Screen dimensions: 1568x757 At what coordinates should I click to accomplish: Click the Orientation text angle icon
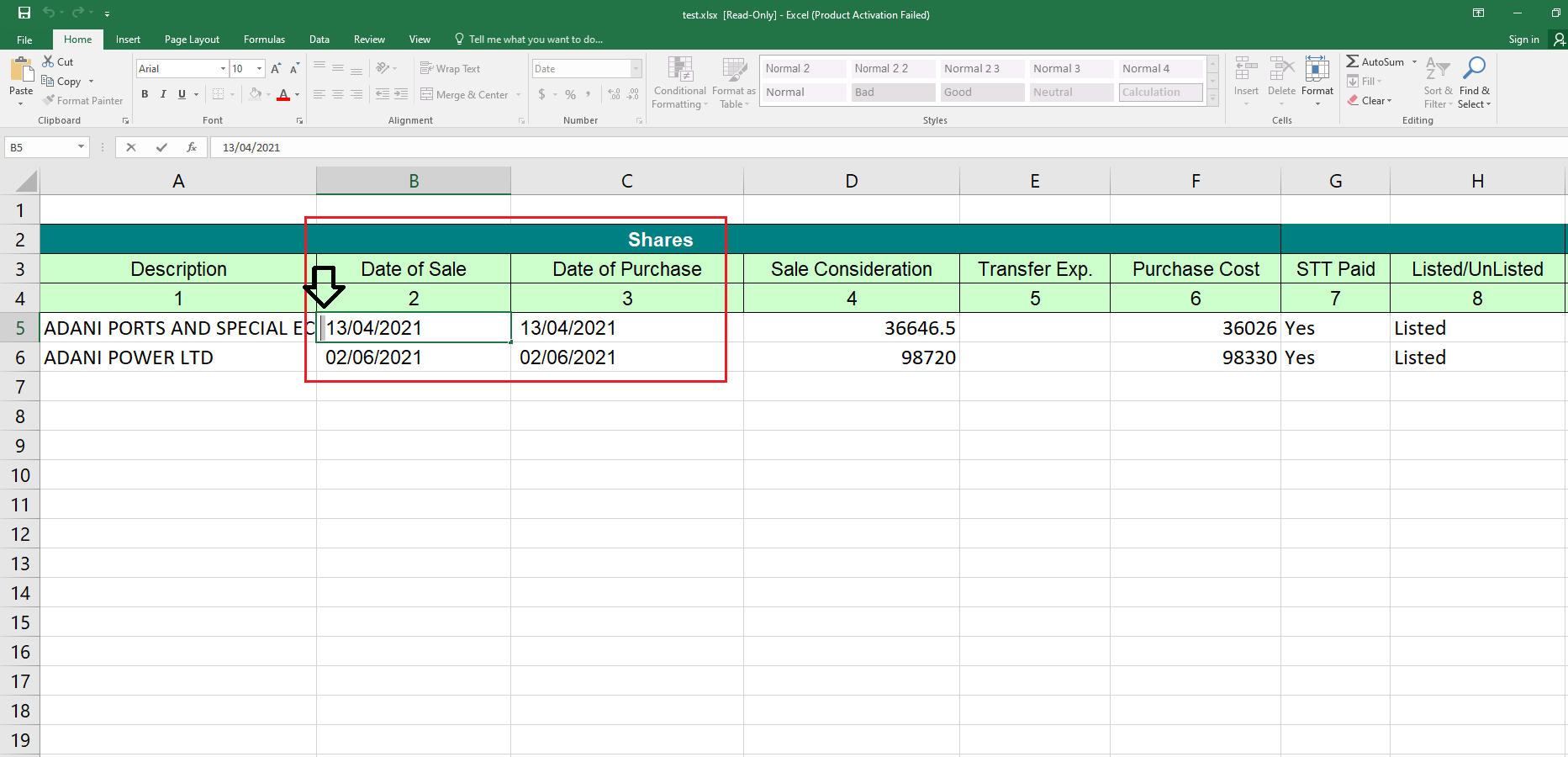pos(383,68)
